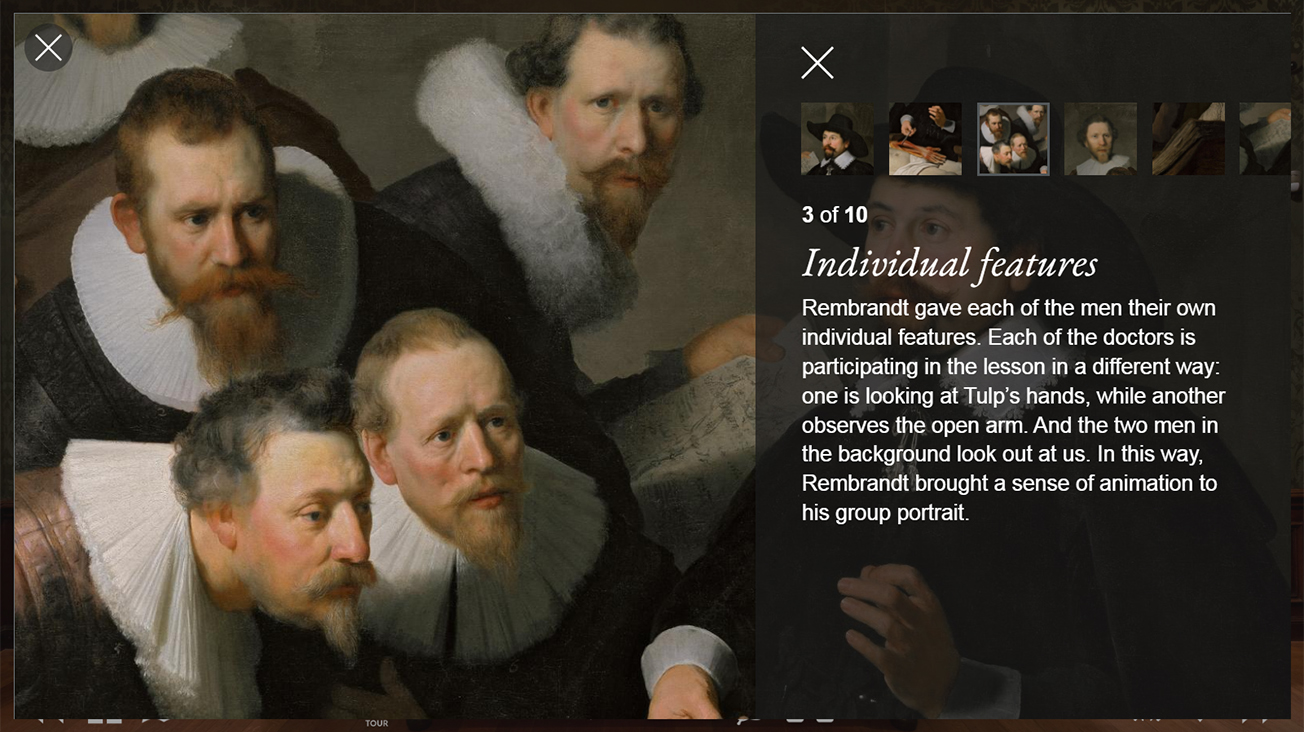Open the single bearded man portrait thumbnail
This screenshot has width=1304, height=732.
[x=1101, y=139]
